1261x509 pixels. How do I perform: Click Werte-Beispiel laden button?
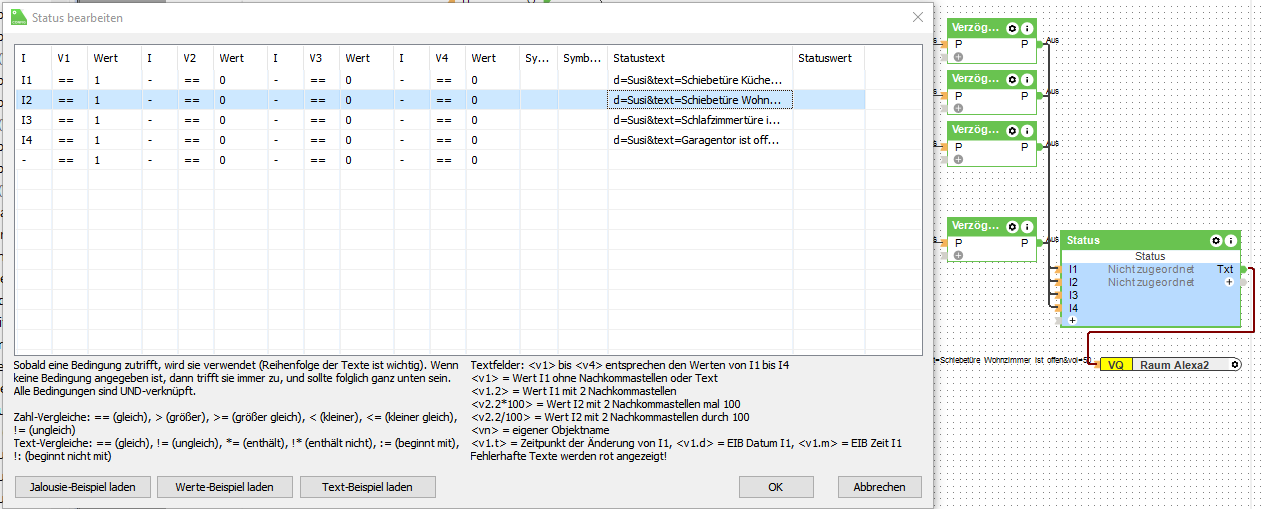226,487
